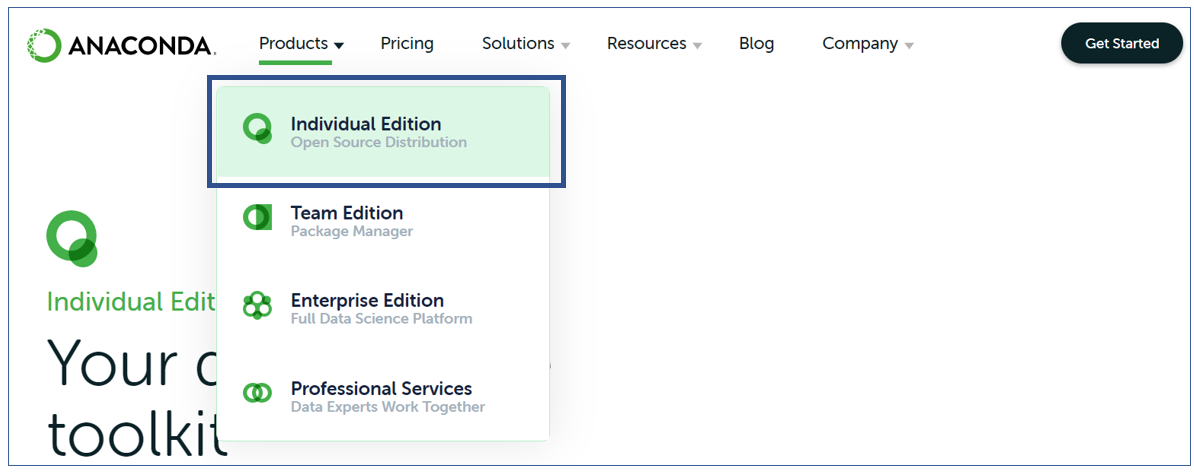The image size is (1194, 472).
Task: Go to the Pricing page
Action: click(407, 43)
